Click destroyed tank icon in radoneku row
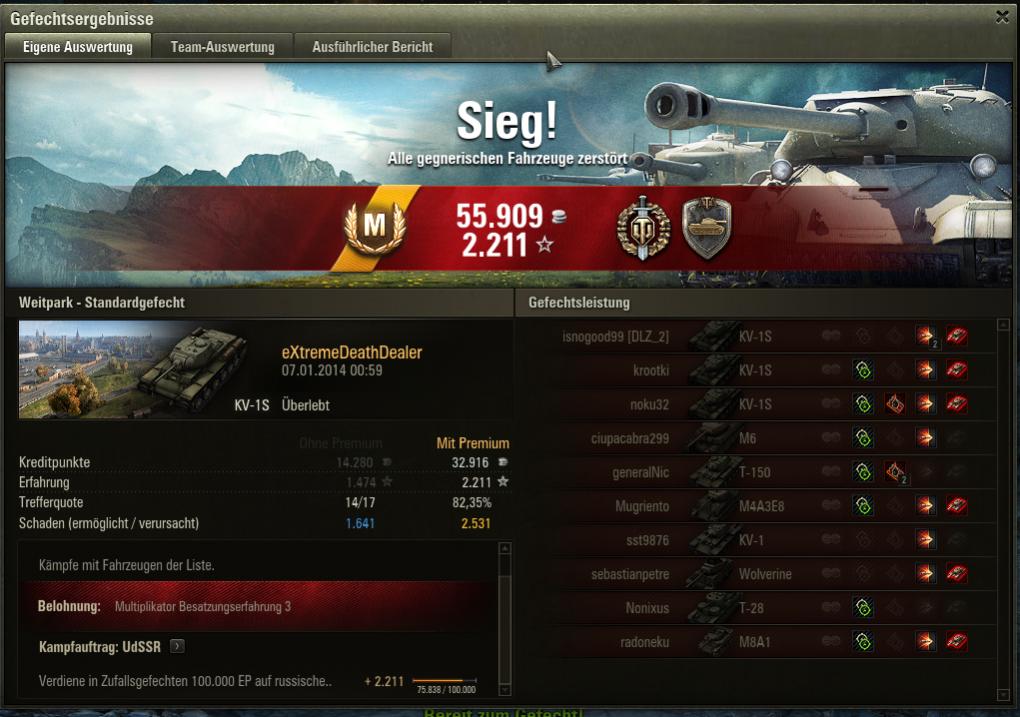Image resolution: width=1020 pixels, height=717 pixels. point(956,641)
